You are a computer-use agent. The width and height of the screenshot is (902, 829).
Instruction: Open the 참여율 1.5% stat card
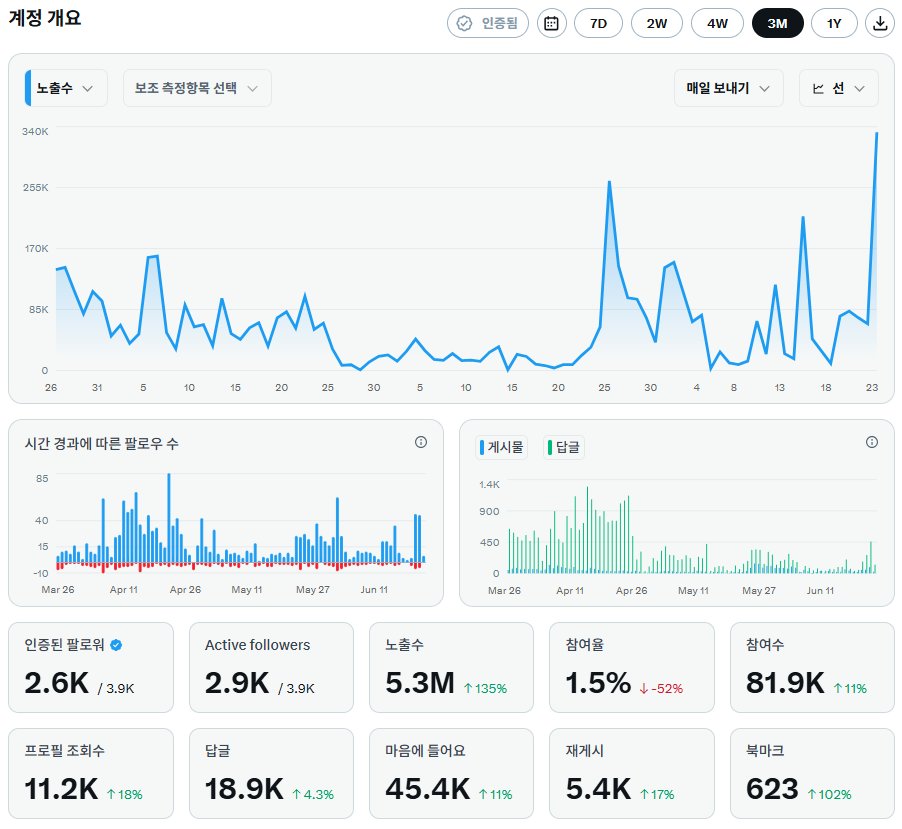(x=632, y=667)
